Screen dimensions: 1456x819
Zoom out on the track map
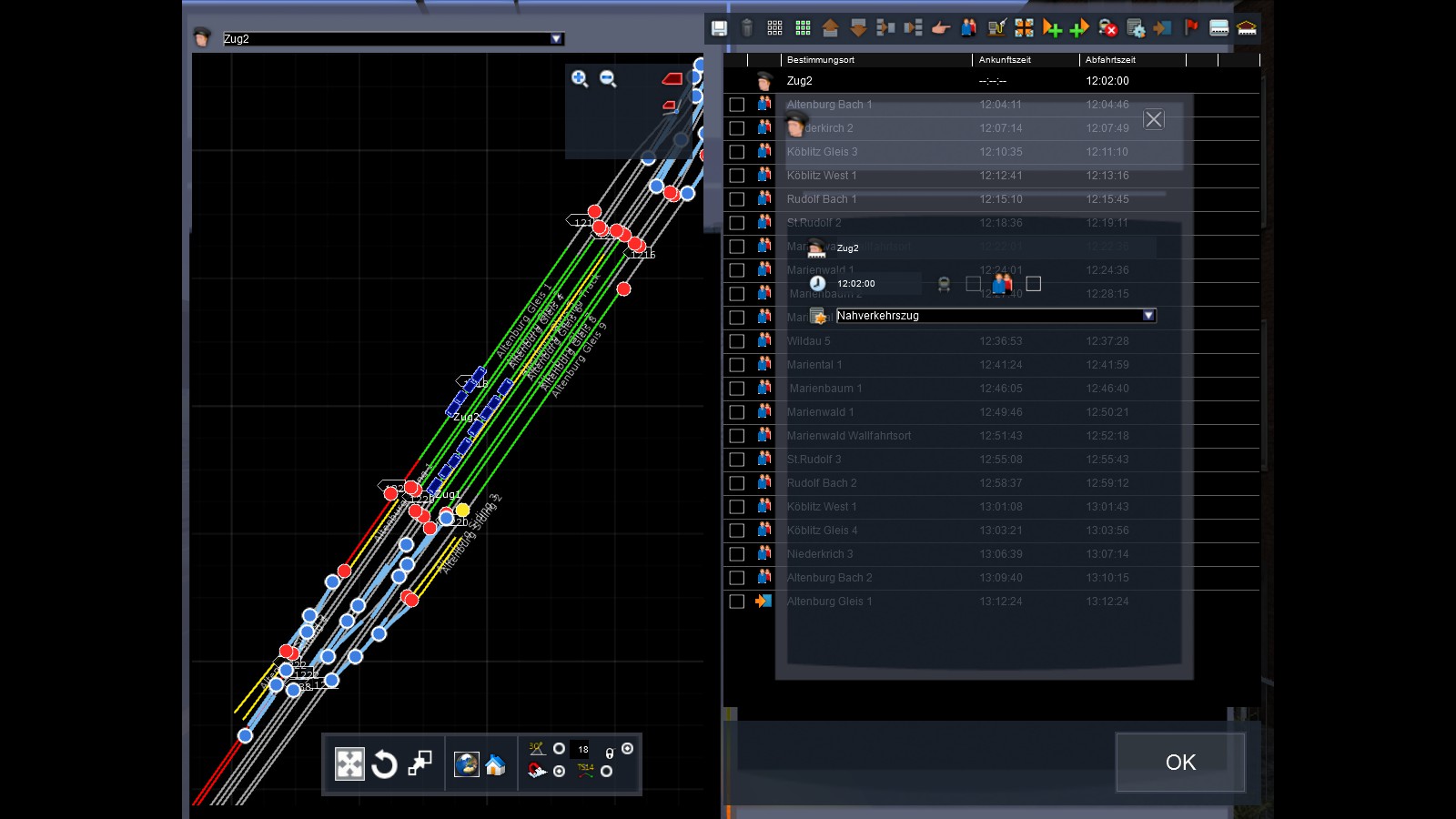pyautogui.click(x=608, y=79)
